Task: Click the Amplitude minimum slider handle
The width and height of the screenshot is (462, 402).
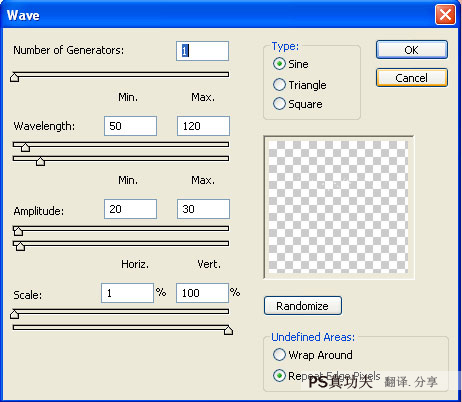Action: (x=18, y=231)
